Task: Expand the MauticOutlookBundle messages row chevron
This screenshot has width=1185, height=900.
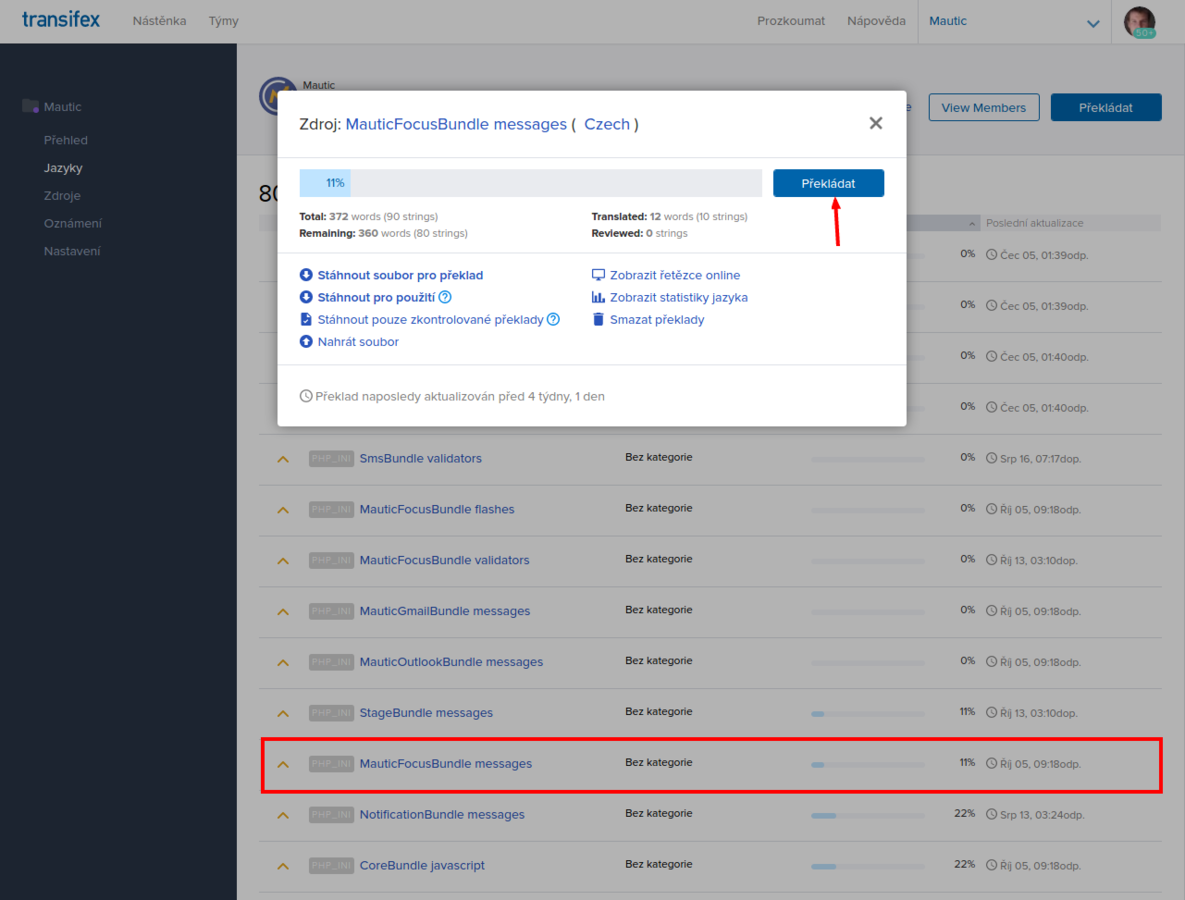Action: (283, 663)
